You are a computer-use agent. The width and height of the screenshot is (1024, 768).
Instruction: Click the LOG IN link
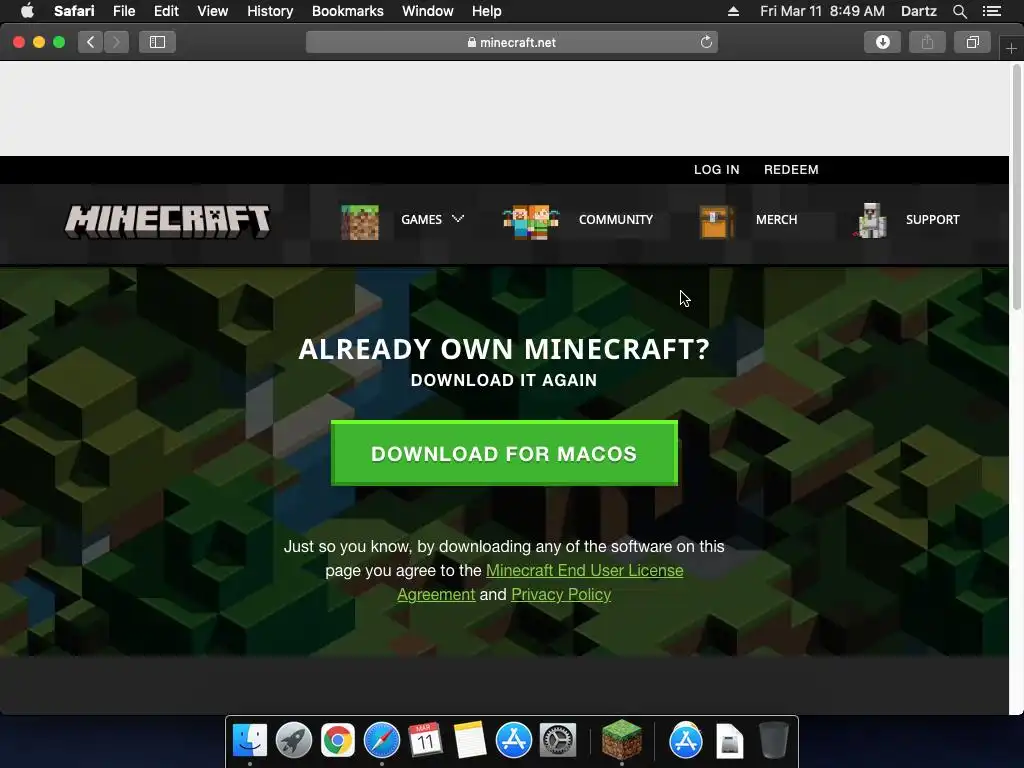(x=716, y=170)
